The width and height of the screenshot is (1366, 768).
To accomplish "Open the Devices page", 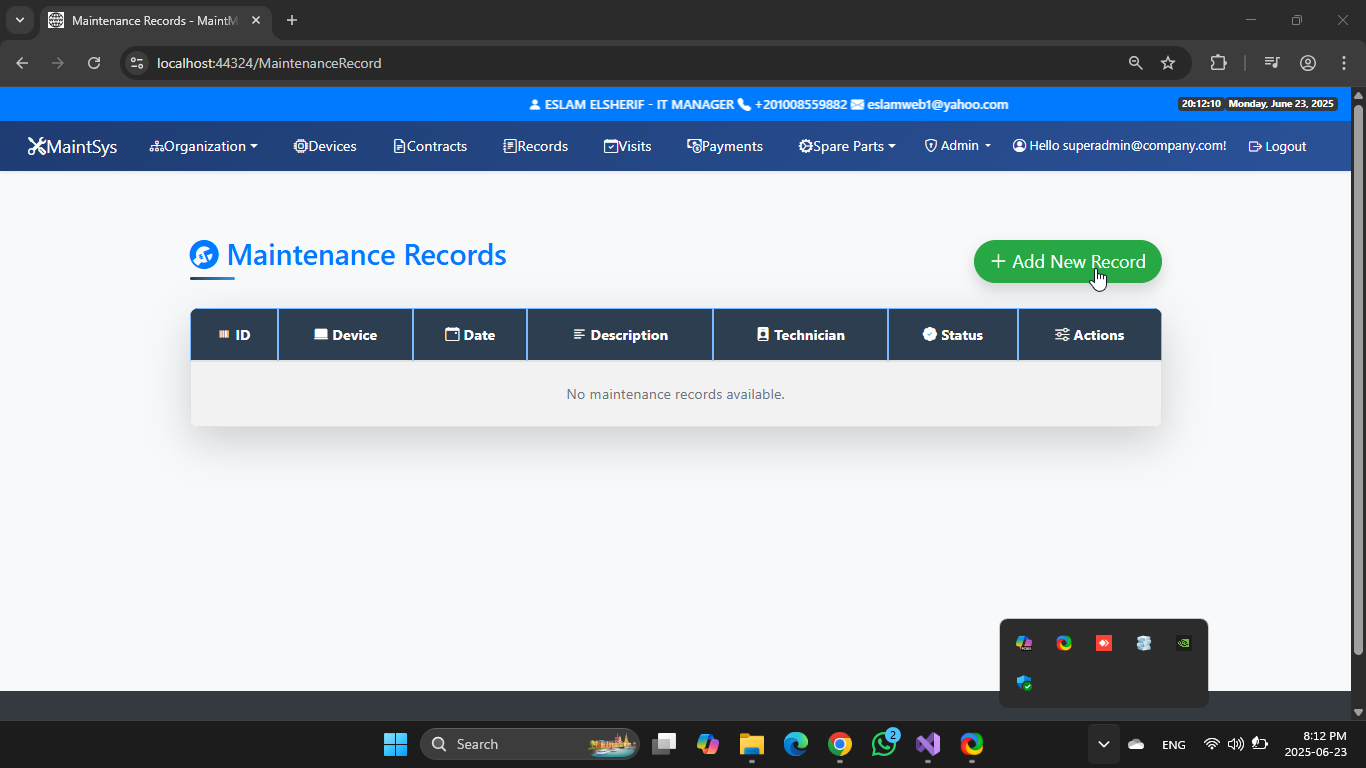I will 325,146.
